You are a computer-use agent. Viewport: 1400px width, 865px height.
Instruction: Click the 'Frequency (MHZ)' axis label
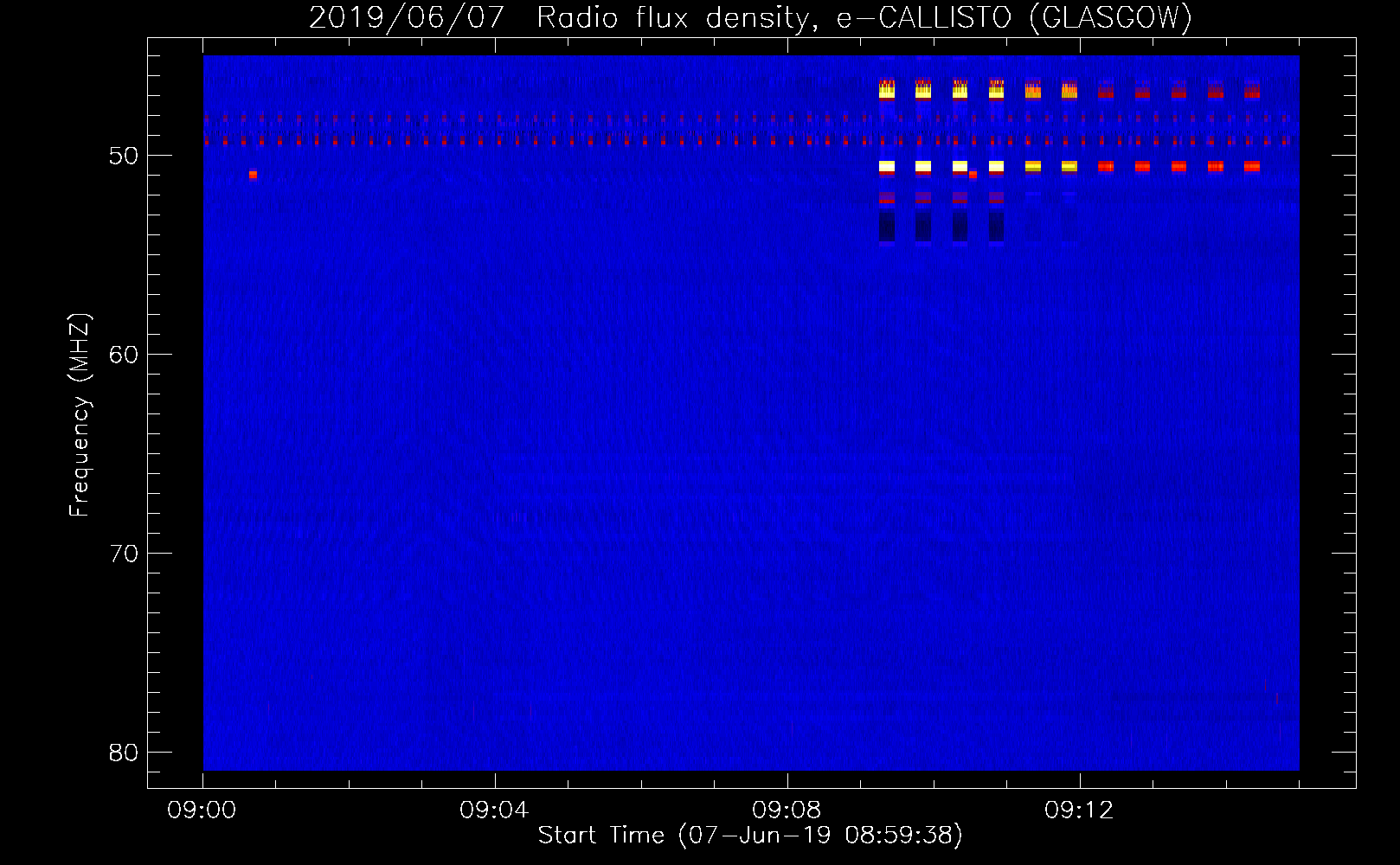pyautogui.click(x=80, y=415)
